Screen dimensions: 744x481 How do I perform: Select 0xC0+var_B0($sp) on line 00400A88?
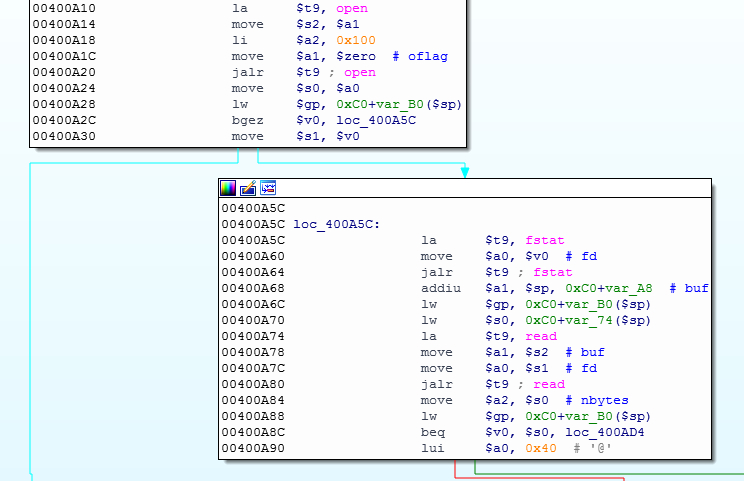pos(588,416)
